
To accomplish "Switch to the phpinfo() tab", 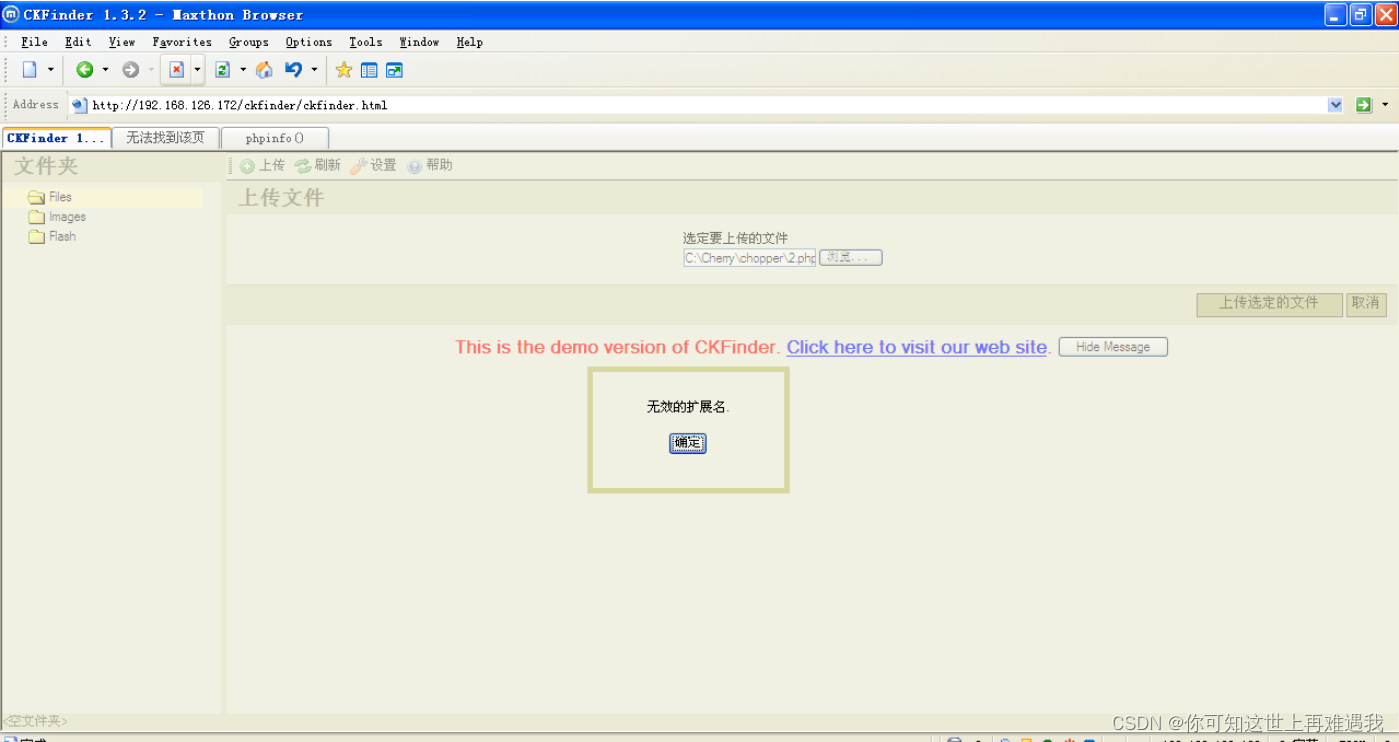I will [275, 137].
